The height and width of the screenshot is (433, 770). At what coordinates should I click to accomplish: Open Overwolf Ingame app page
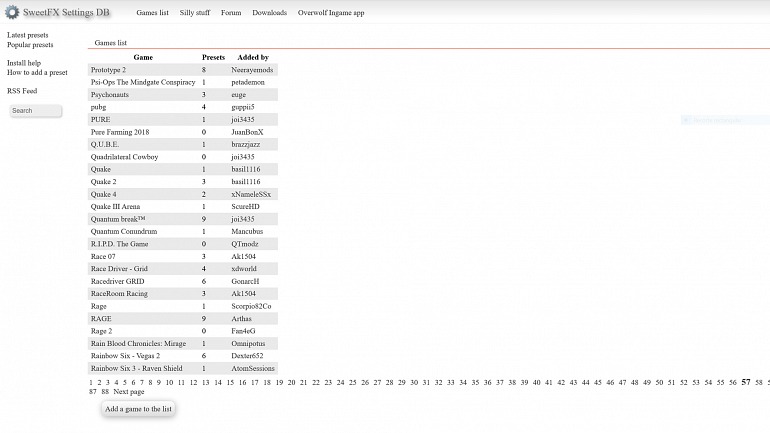(x=331, y=13)
